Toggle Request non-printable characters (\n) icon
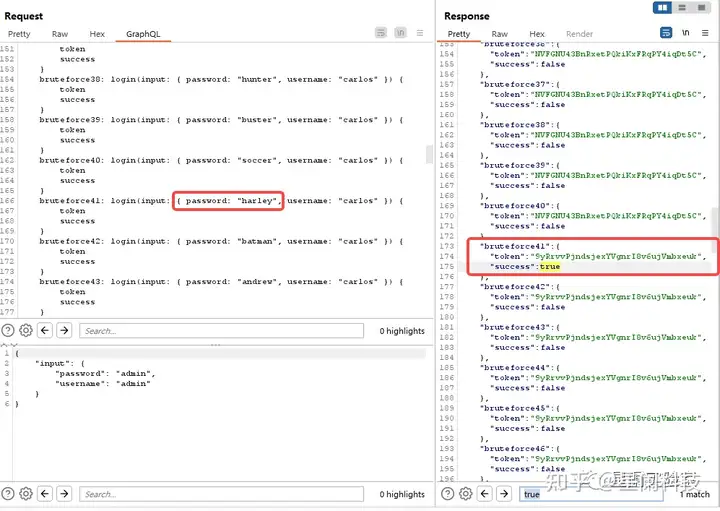The width and height of the screenshot is (720, 511). pos(400,33)
